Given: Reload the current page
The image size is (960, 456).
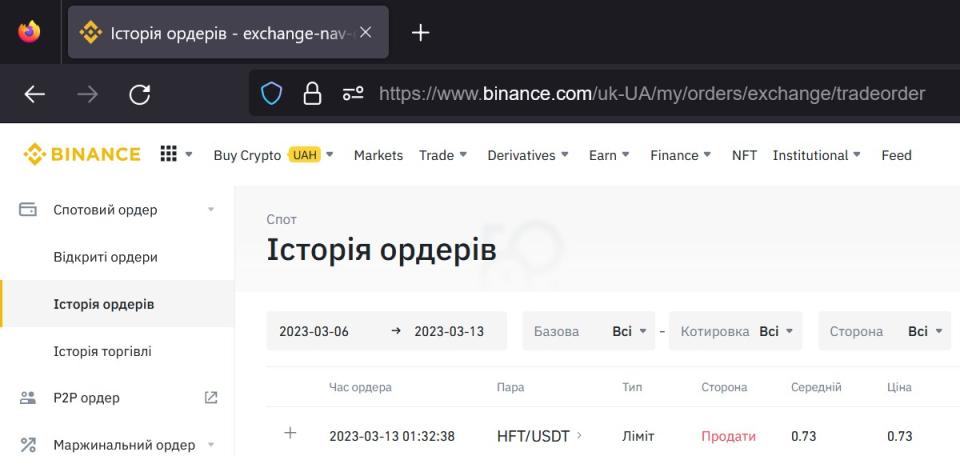Looking at the screenshot, I should pos(140,94).
